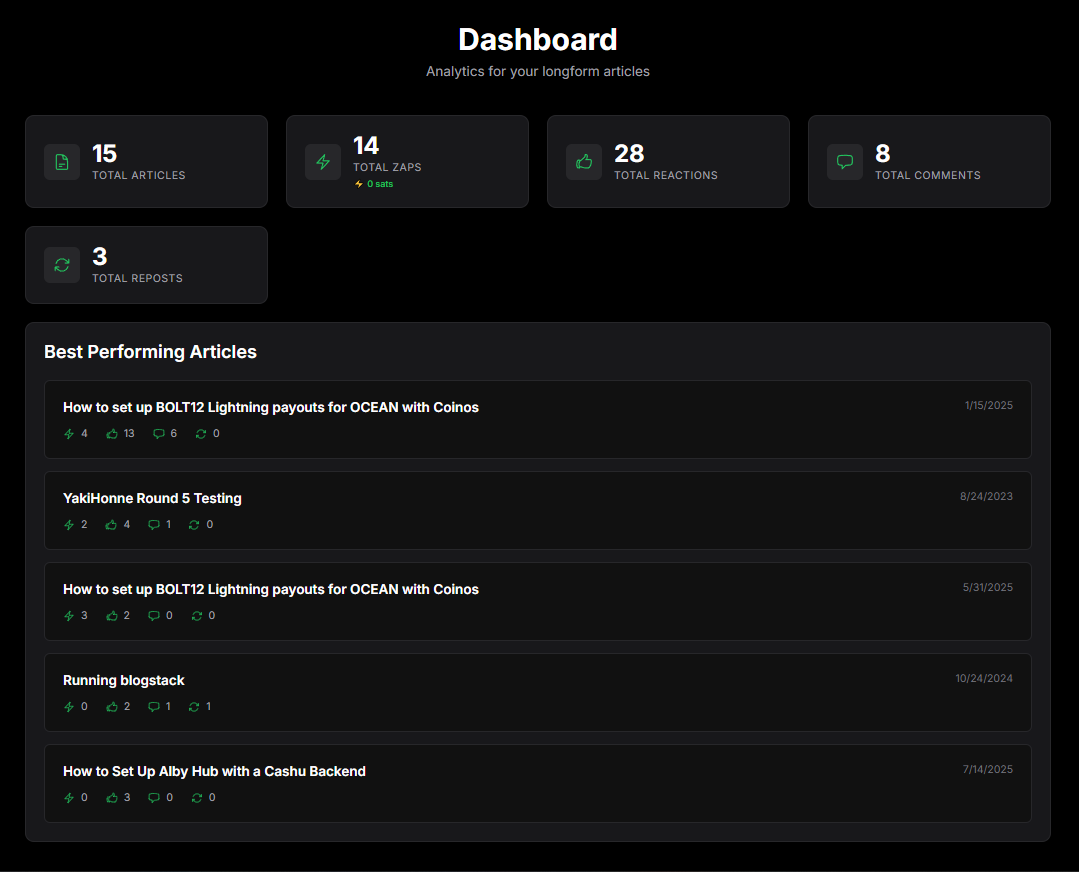This screenshot has width=1079, height=872.
Task: Open the YakiHonne Round 5 Testing article
Action: point(537,510)
